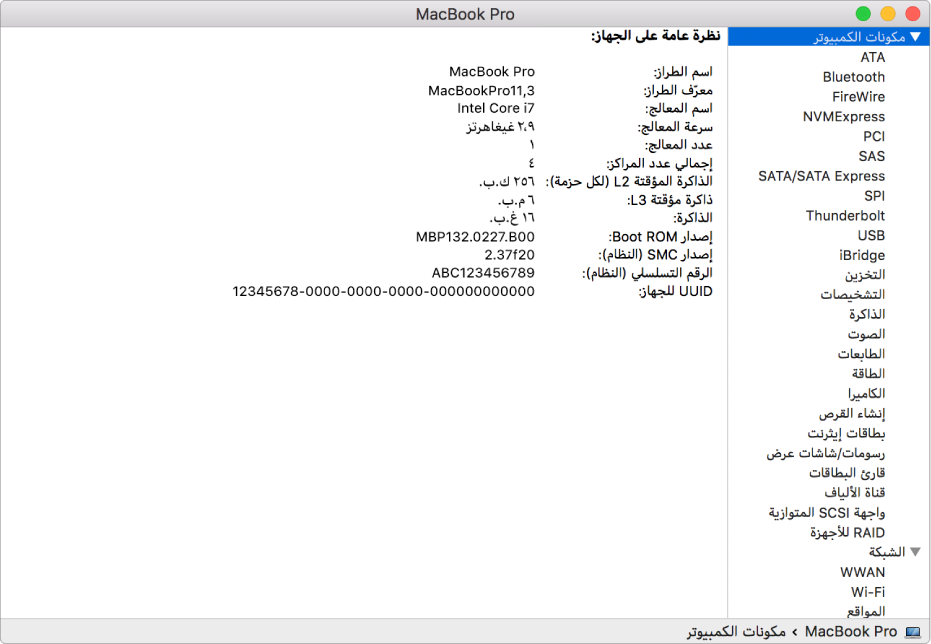Click the model name value MacBook Pro
Screen dimensions: 931x644
[x=492, y=72]
